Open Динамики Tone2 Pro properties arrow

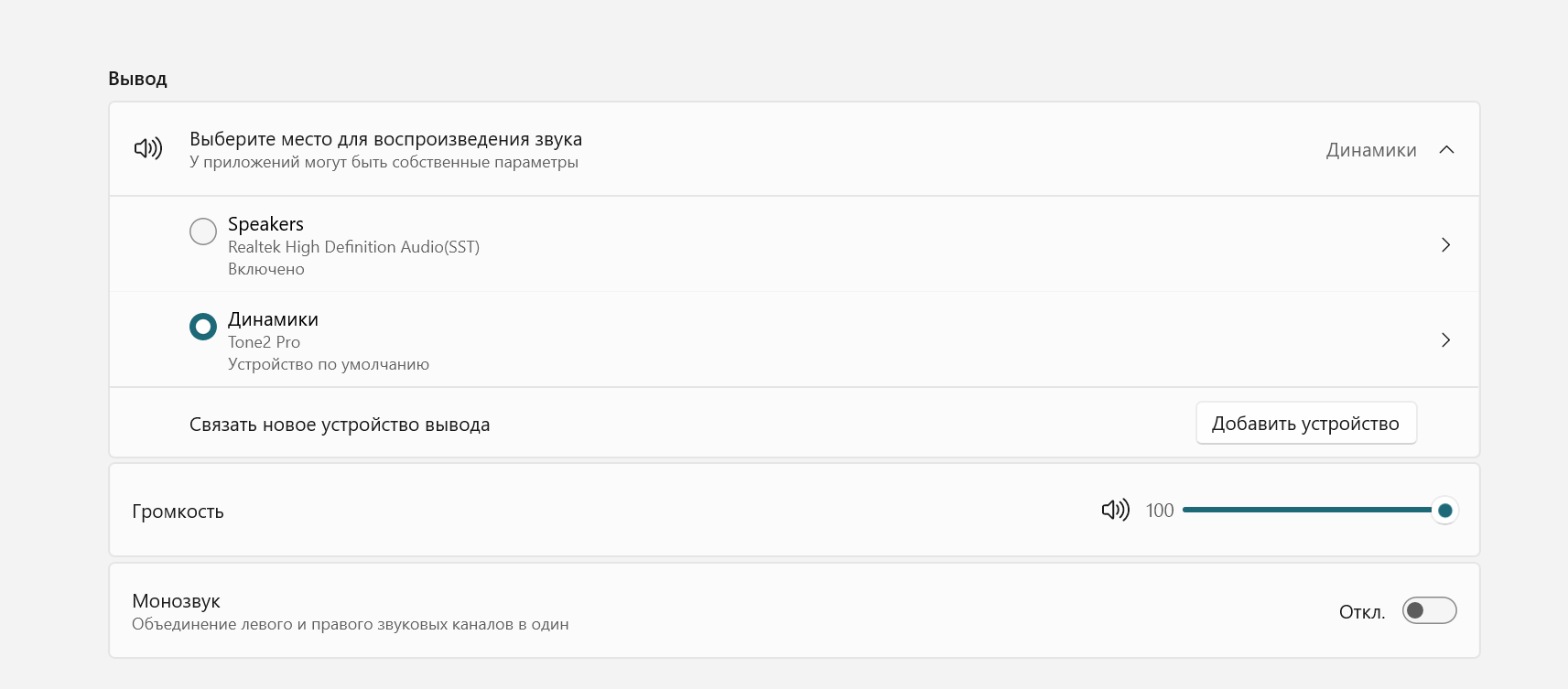click(x=1445, y=340)
